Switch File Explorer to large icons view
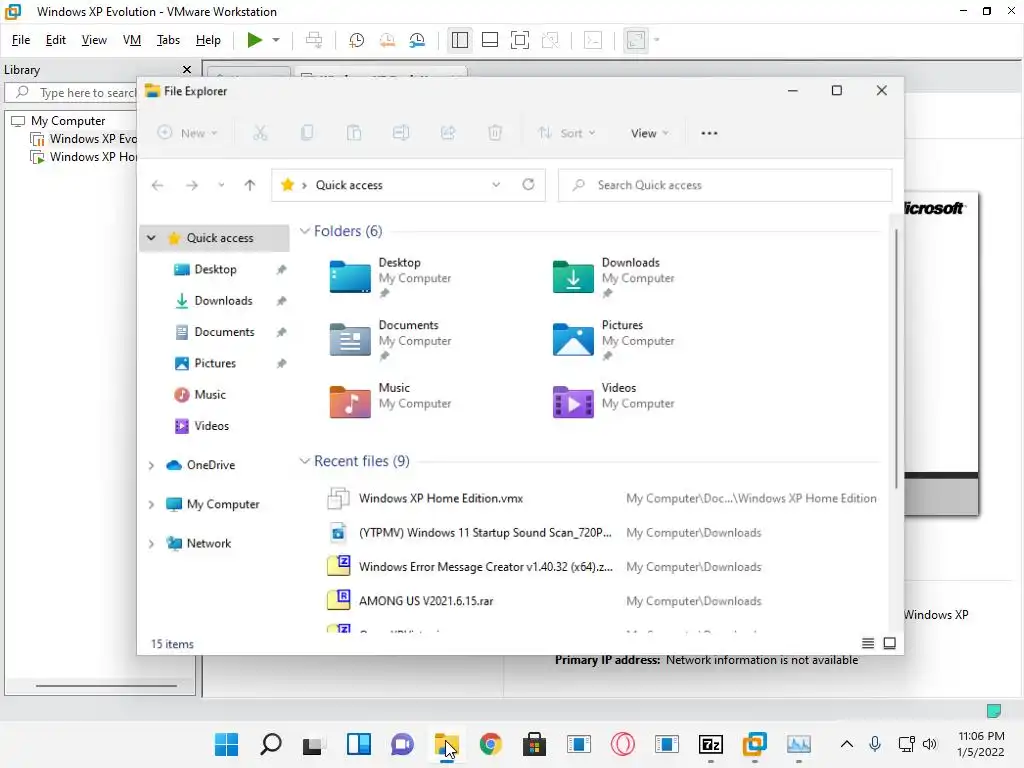Image resolution: width=1024 pixels, height=768 pixels. [889, 644]
